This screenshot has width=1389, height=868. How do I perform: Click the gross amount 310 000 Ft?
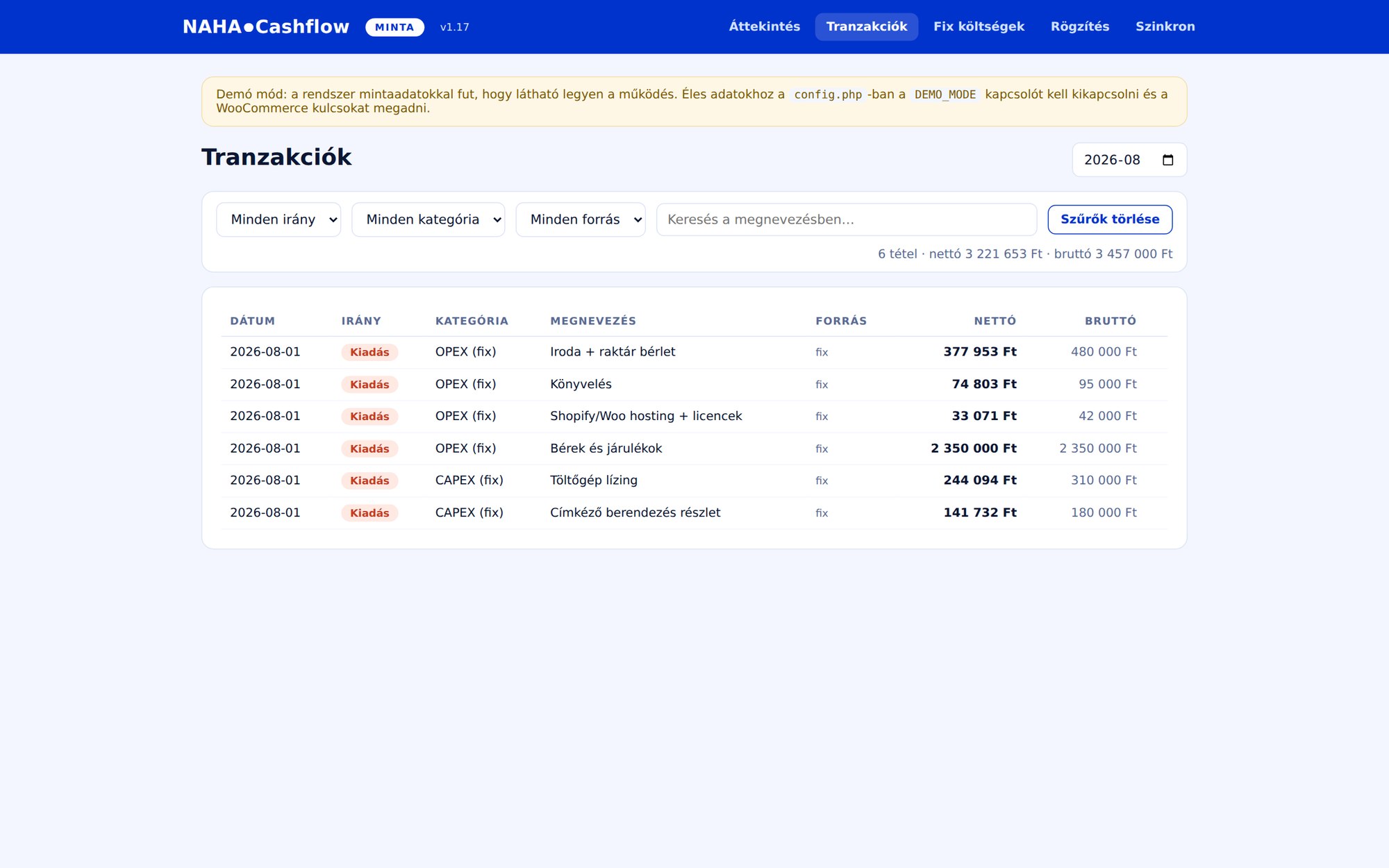(x=1104, y=481)
